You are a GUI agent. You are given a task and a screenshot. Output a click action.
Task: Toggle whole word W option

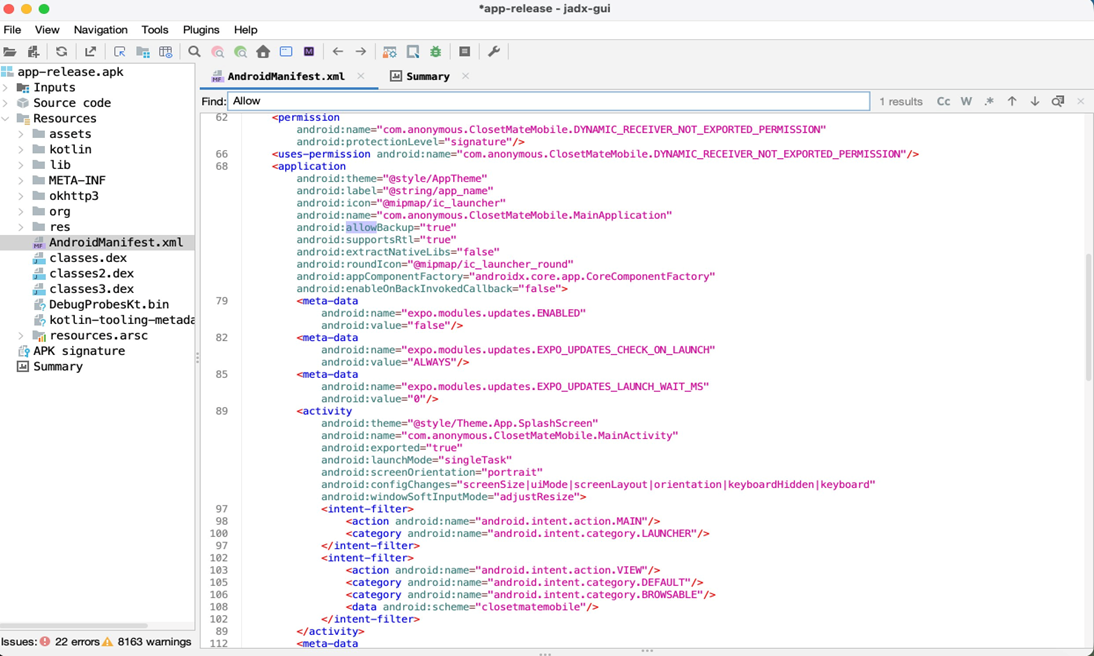coord(966,101)
